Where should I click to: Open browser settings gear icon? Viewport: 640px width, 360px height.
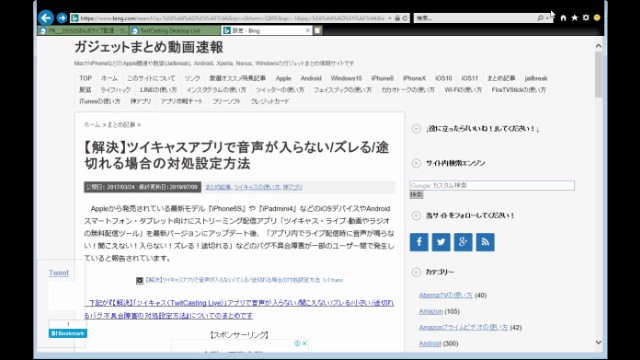pyautogui.click(x=586, y=18)
